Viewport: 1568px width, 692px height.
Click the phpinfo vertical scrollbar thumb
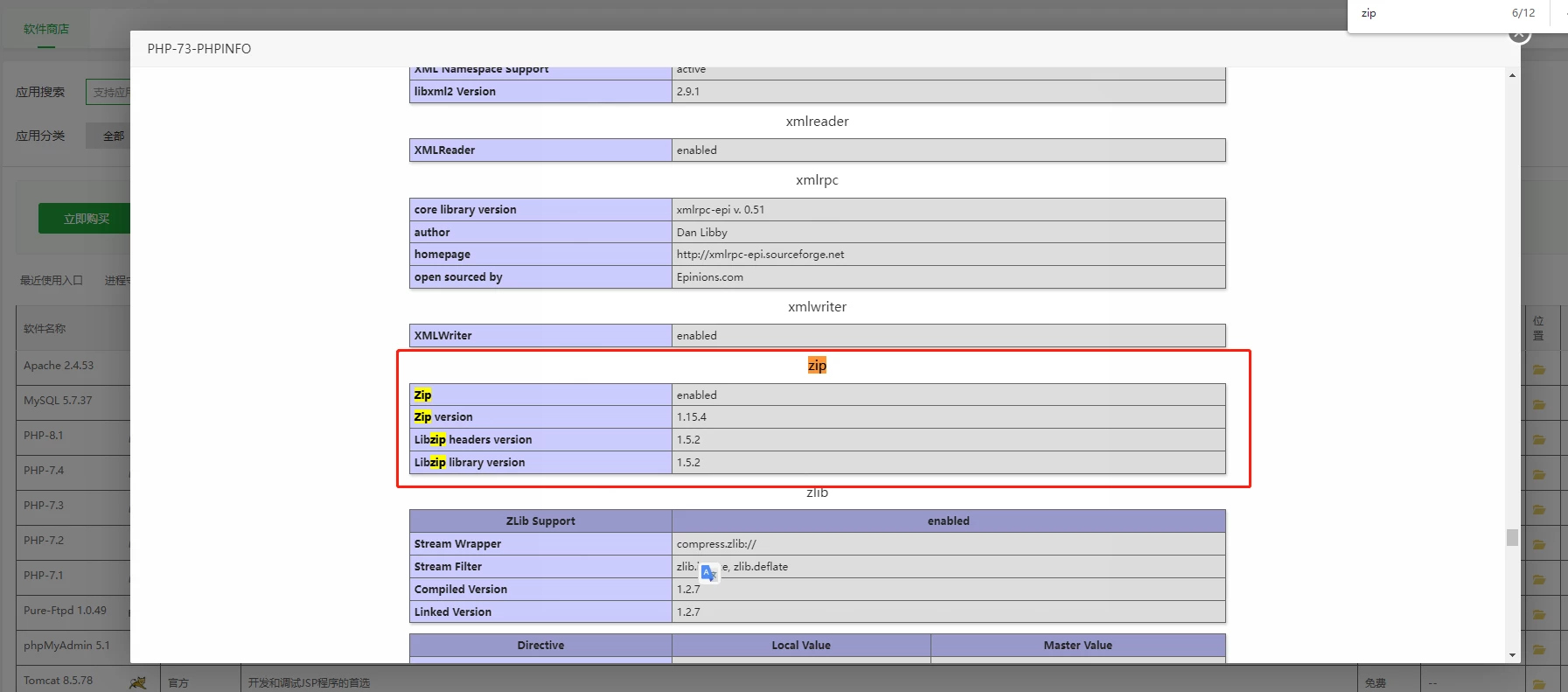point(1512,537)
